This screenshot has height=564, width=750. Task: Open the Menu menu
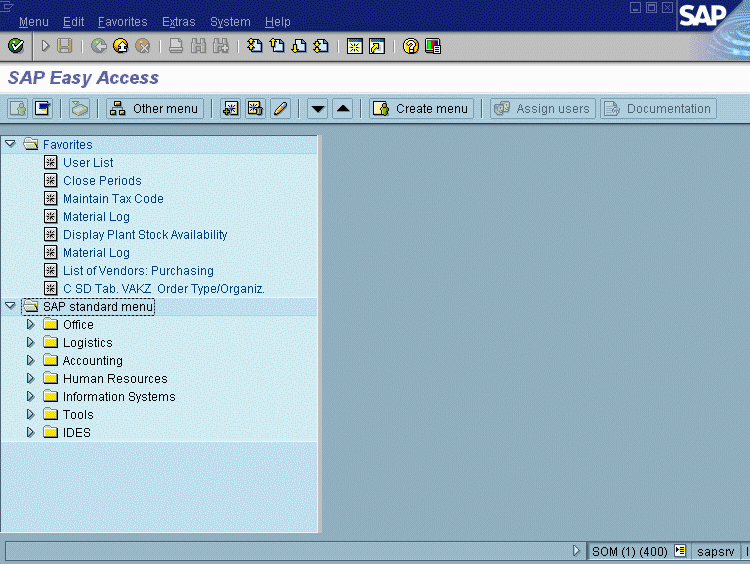tap(33, 22)
